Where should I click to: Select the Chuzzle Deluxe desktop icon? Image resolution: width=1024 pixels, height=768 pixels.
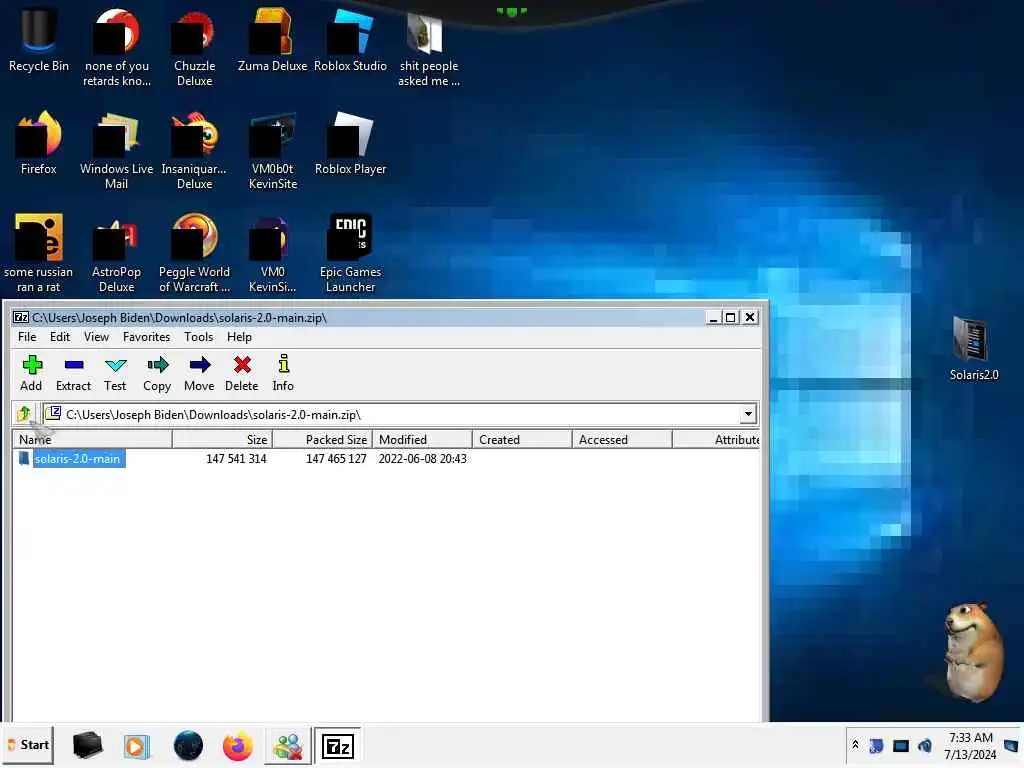(x=195, y=49)
